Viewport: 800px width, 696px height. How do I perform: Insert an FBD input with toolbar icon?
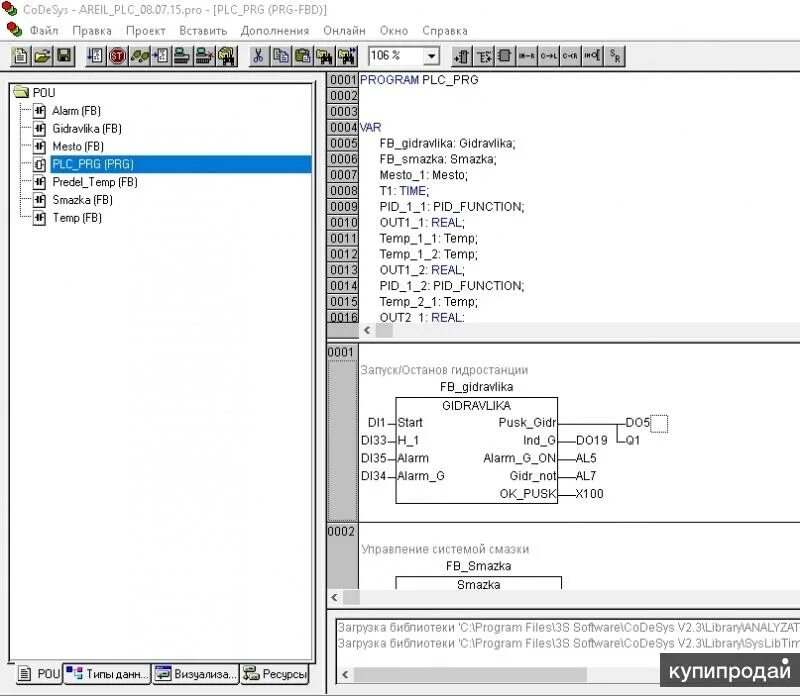click(x=462, y=56)
